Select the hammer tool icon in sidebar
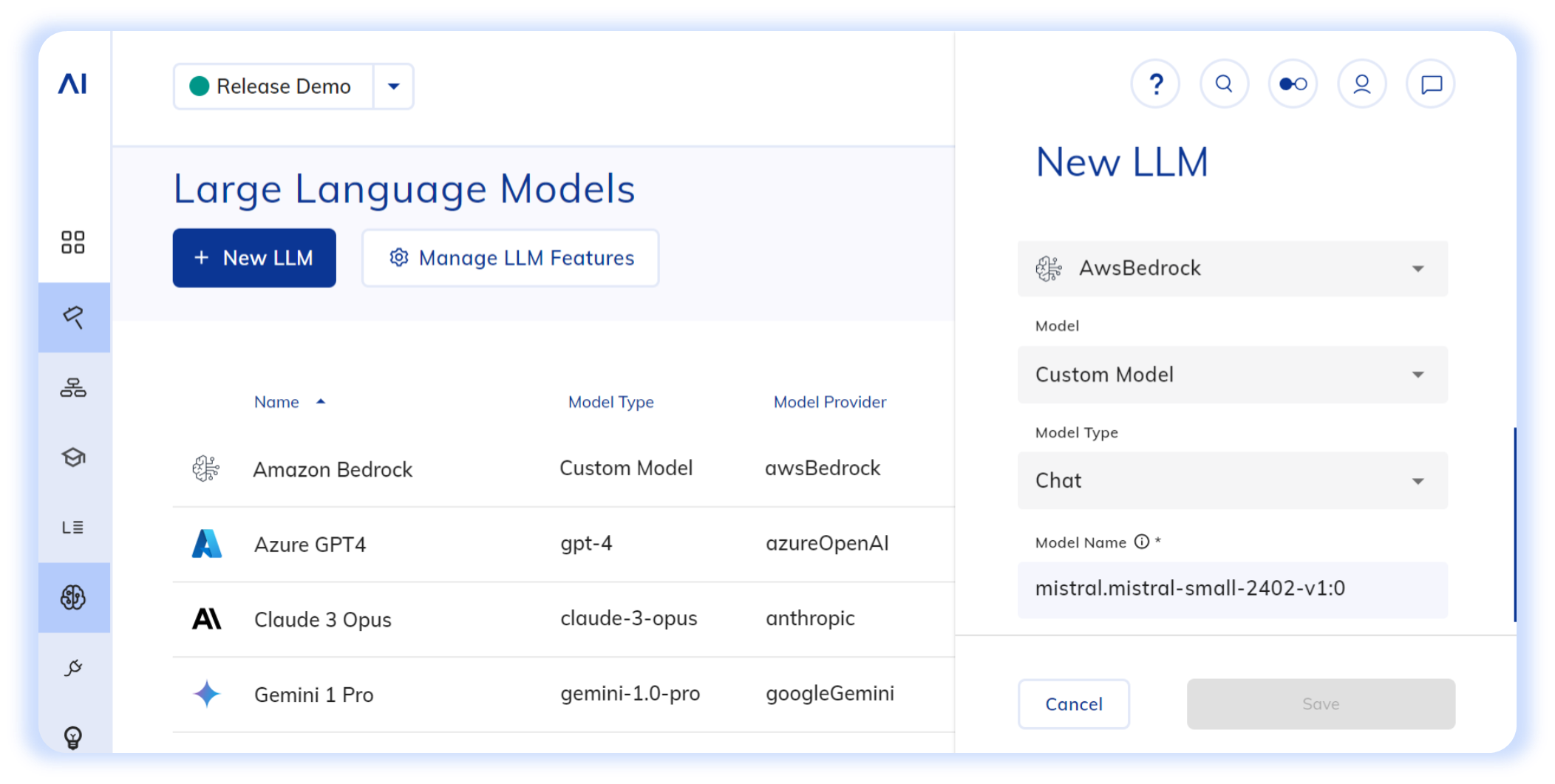 pyautogui.click(x=73, y=317)
